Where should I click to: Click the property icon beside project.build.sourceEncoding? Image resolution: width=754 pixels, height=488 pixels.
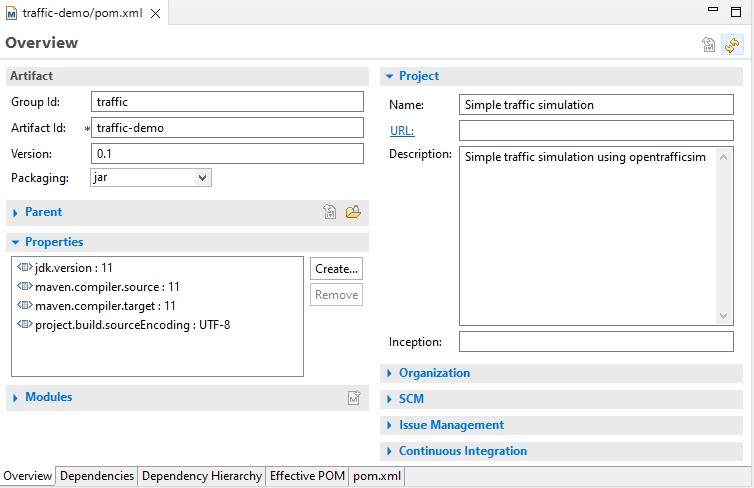[x=25, y=325]
